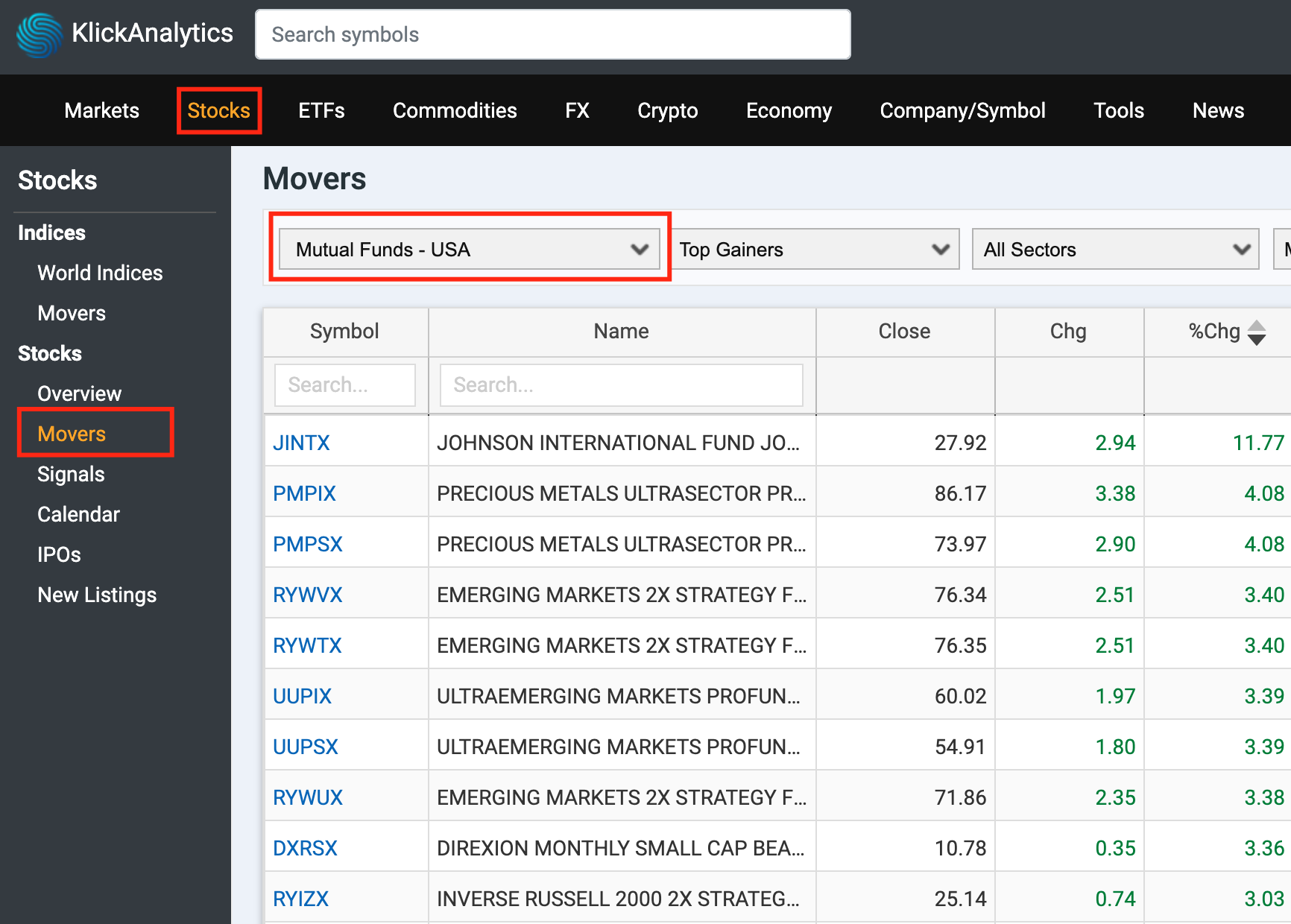Screen dimensions: 1291x924
Task: Click the Movers page heading
Action: (x=315, y=179)
